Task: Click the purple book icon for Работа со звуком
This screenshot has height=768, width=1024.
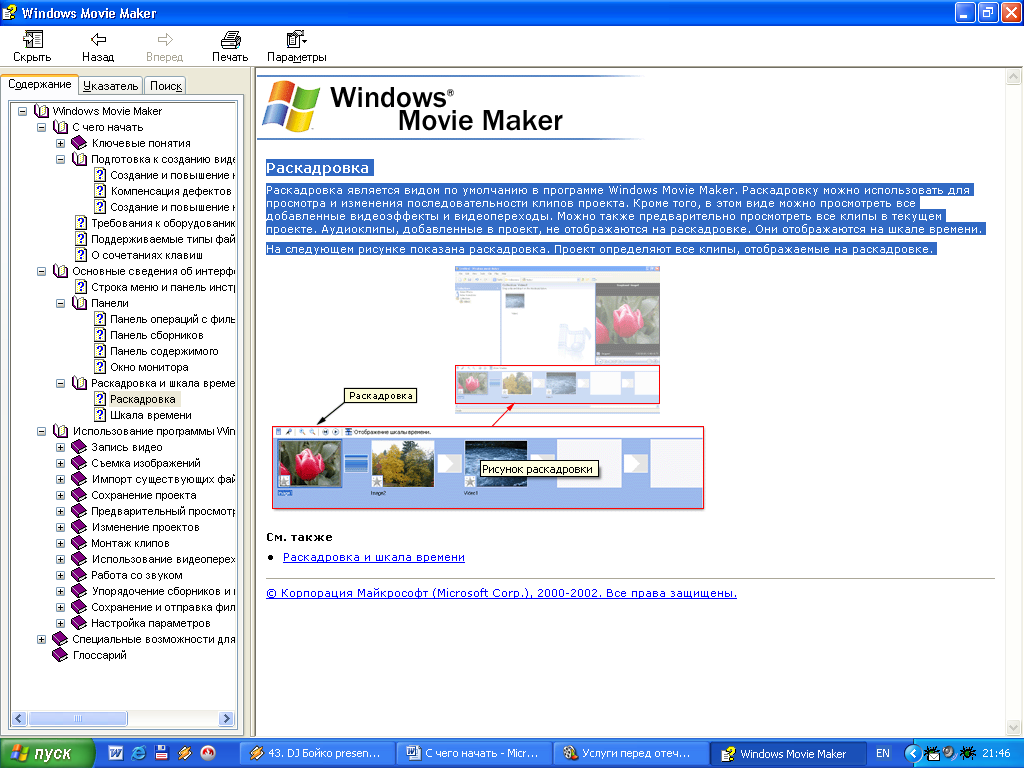Action: 79,575
